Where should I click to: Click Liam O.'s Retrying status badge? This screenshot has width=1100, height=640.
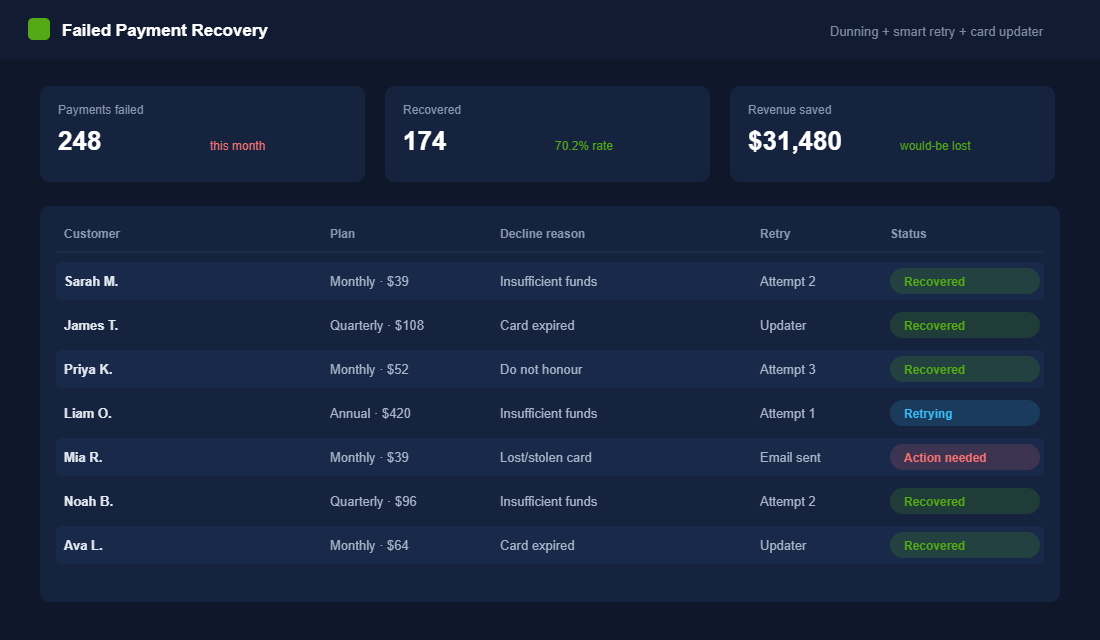coord(965,413)
